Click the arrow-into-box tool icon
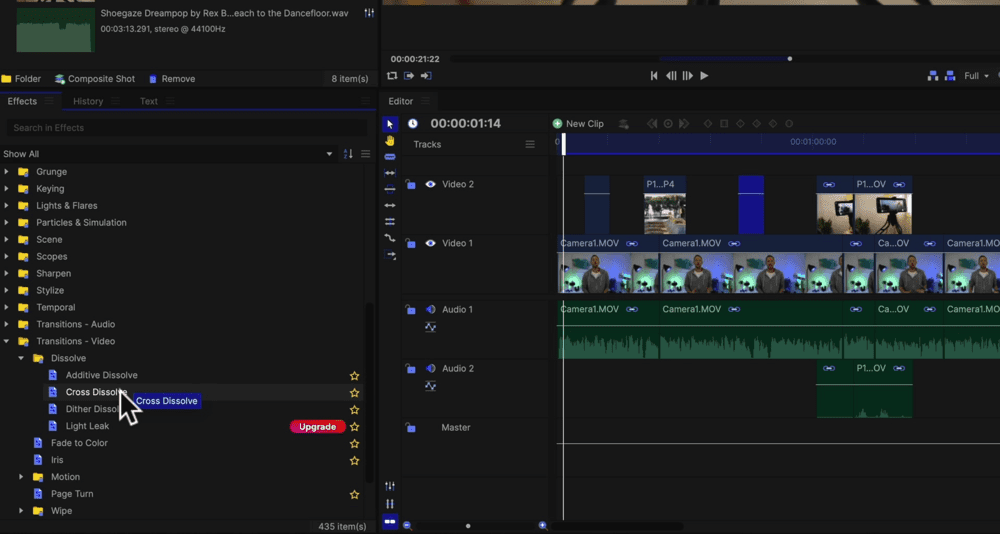This screenshot has width=1000, height=534. [x=390, y=255]
